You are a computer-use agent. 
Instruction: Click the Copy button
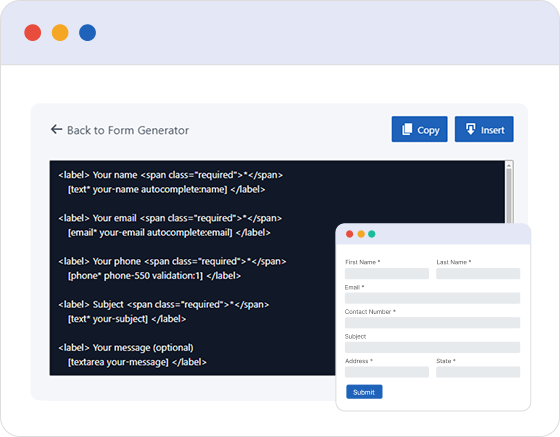419,129
